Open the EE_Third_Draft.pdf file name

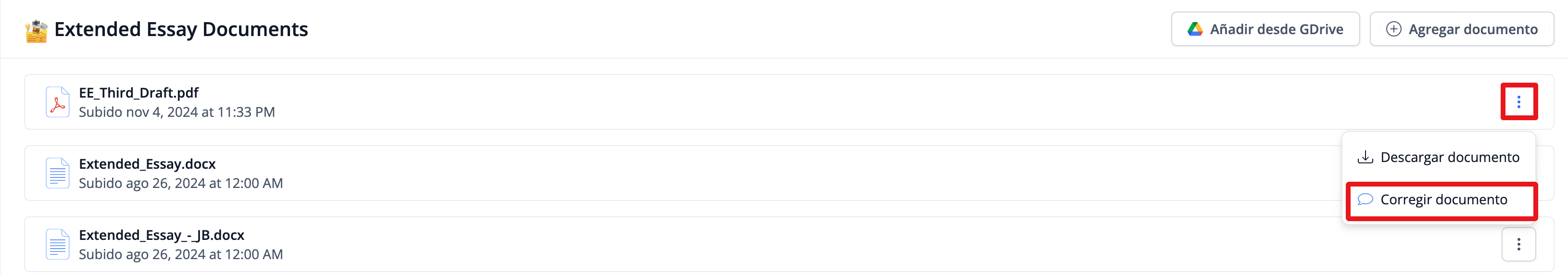139,92
